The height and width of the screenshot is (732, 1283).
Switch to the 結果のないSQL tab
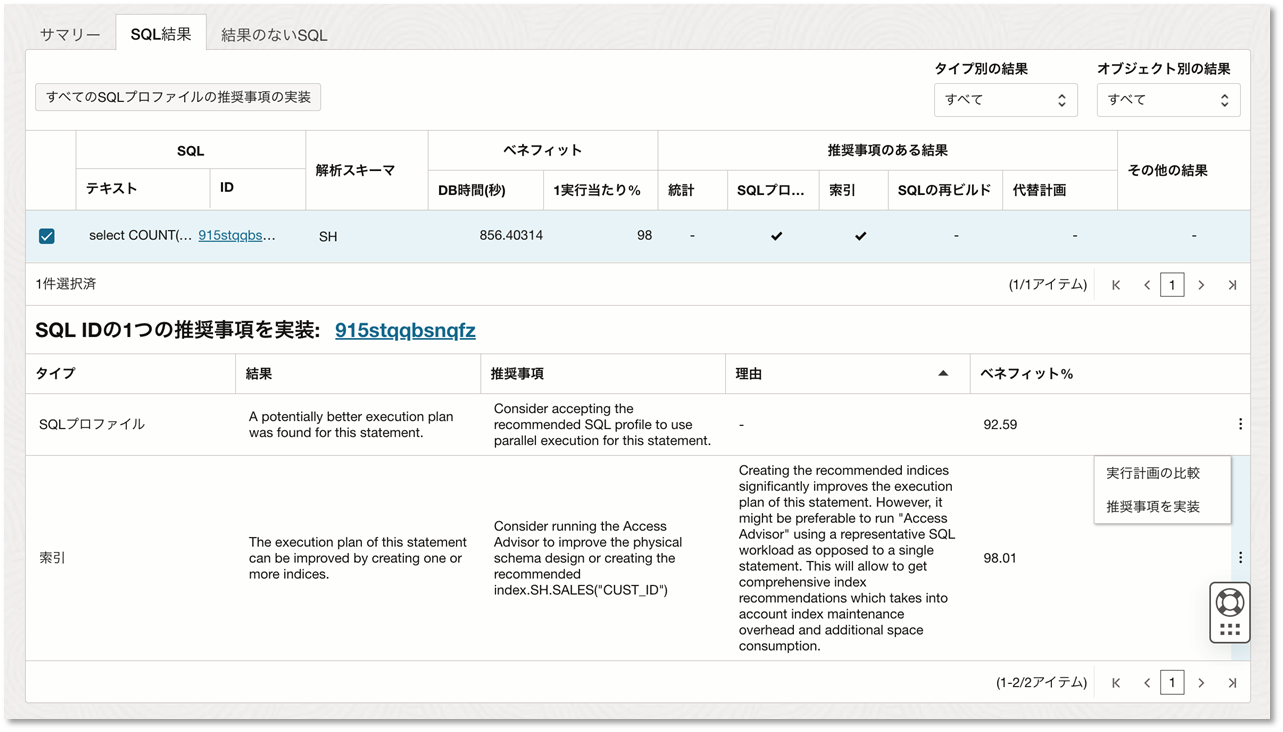tap(274, 35)
